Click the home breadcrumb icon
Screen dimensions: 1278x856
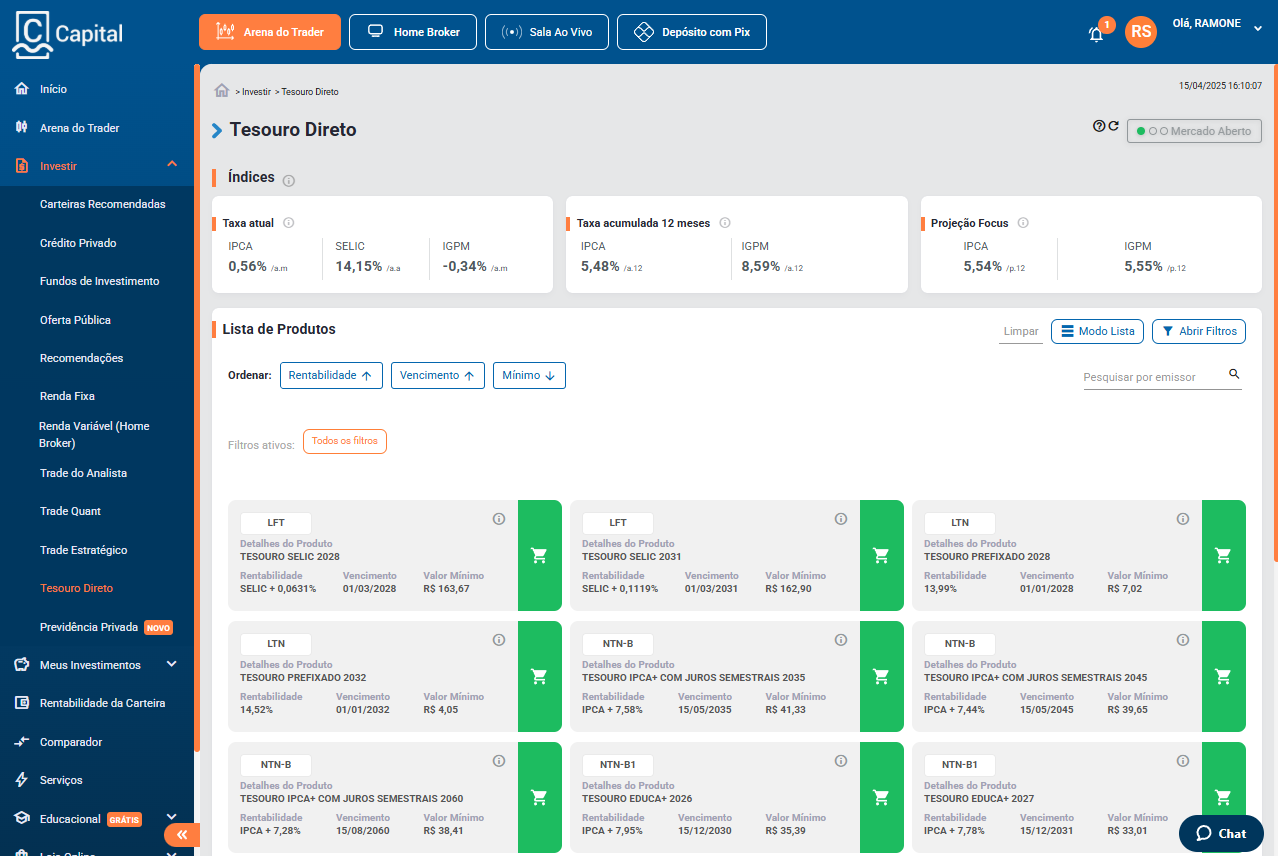pos(222,91)
